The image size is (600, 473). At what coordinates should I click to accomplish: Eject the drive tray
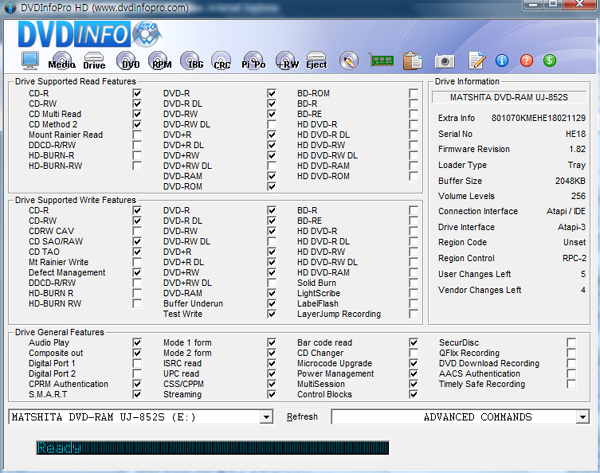coord(316,60)
